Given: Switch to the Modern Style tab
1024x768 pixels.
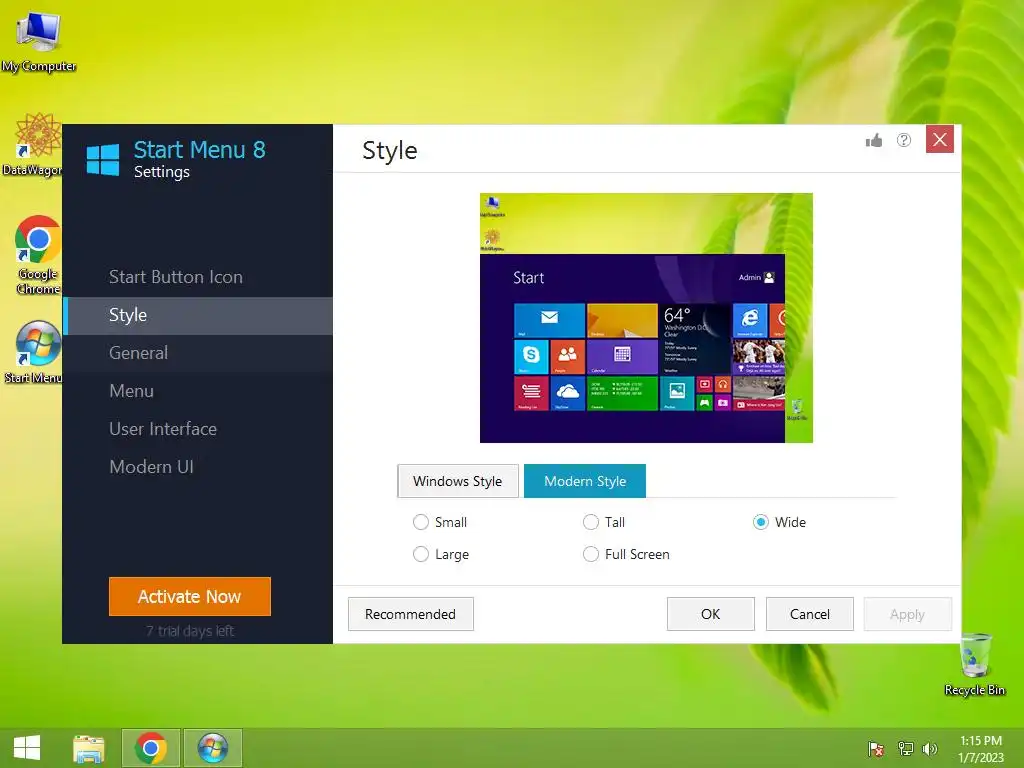Looking at the screenshot, I should point(584,481).
